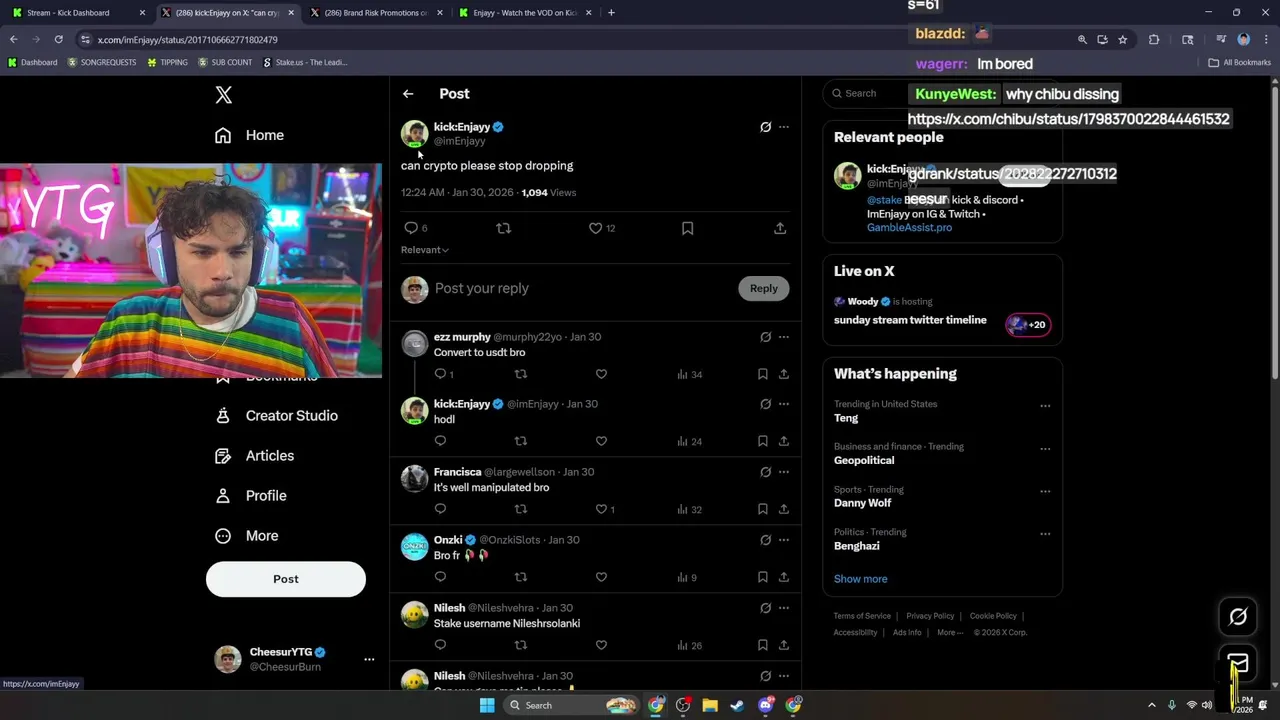Viewport: 1280px width, 720px height.
Task: Bookmark the main post
Action: pos(687,228)
